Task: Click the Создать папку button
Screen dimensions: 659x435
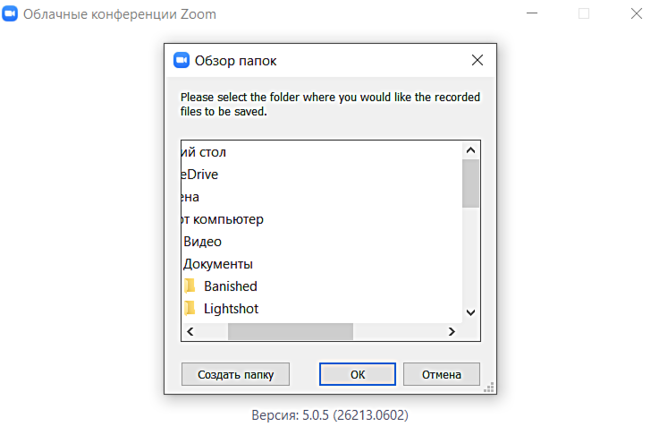Action: (235, 375)
